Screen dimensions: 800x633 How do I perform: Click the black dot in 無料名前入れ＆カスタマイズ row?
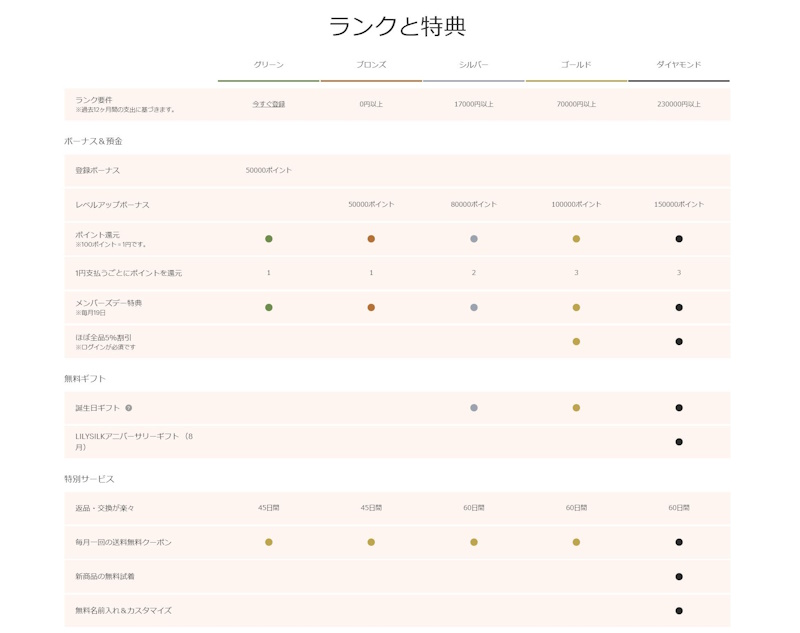679,611
